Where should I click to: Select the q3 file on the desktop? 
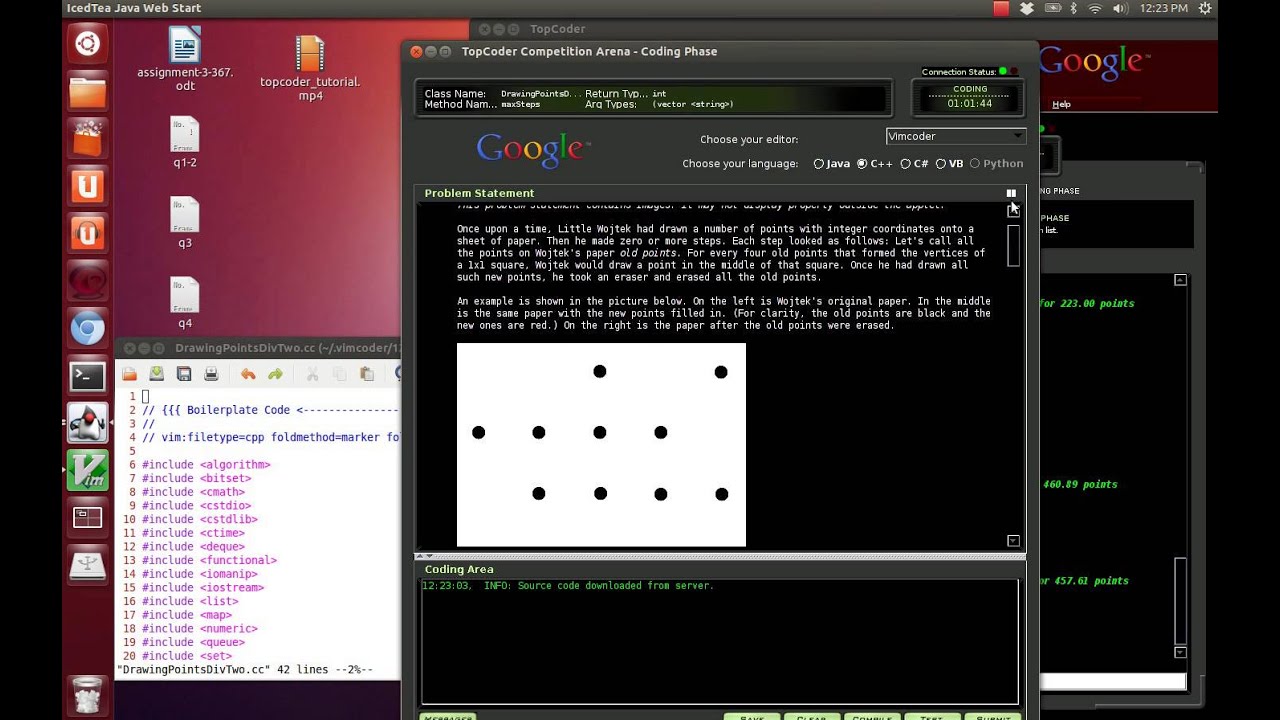point(185,222)
